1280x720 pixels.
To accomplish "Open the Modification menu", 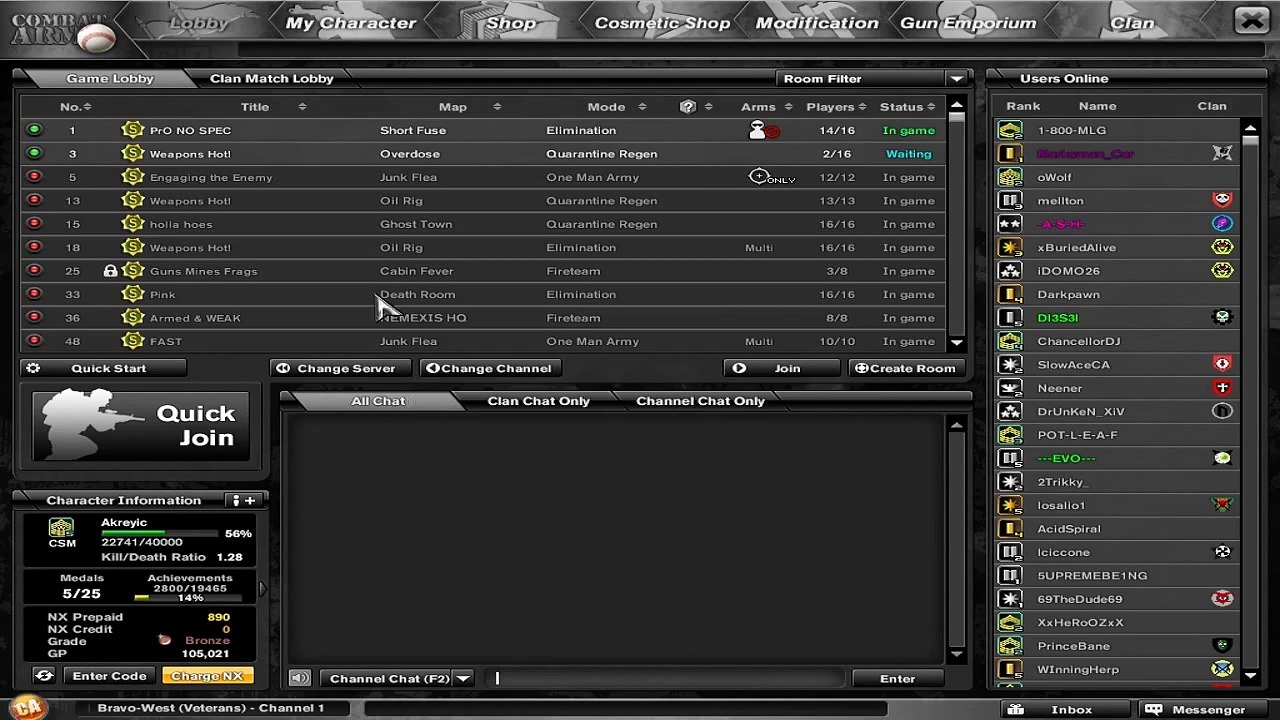I will pyautogui.click(x=817, y=23).
